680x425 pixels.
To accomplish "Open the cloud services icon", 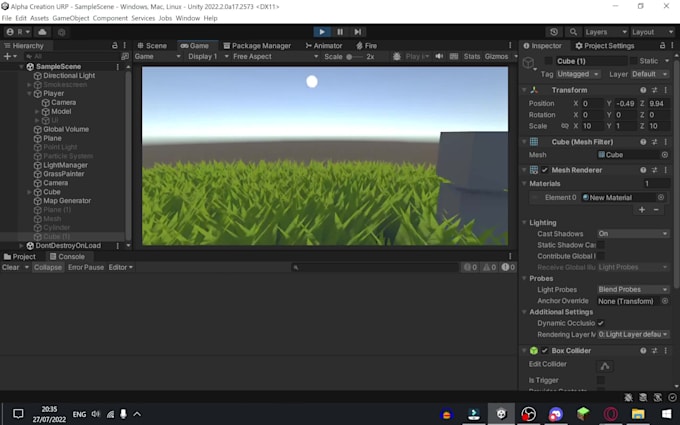I will (x=42, y=32).
